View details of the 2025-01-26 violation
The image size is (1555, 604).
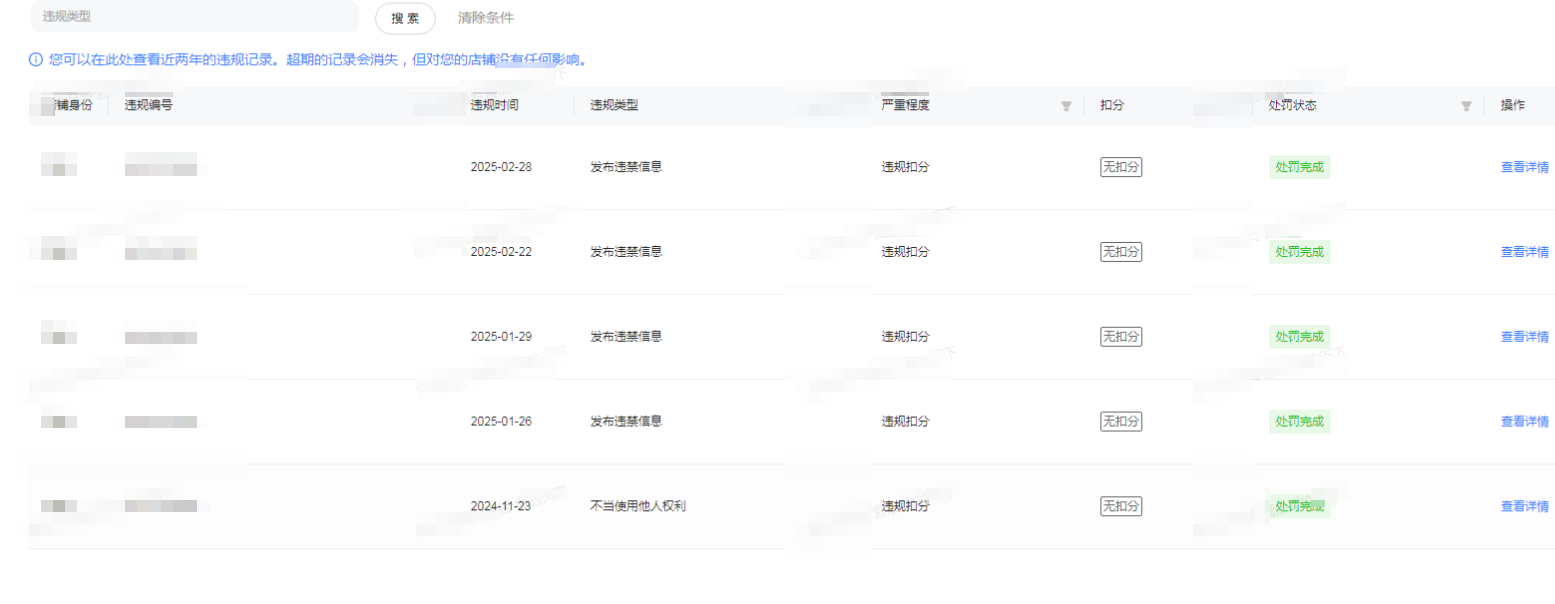1524,422
